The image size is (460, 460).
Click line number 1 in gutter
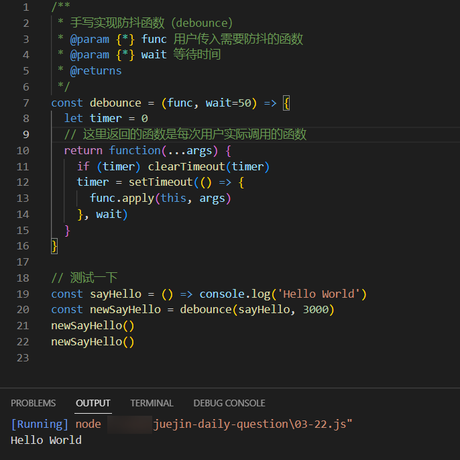click(26, 7)
